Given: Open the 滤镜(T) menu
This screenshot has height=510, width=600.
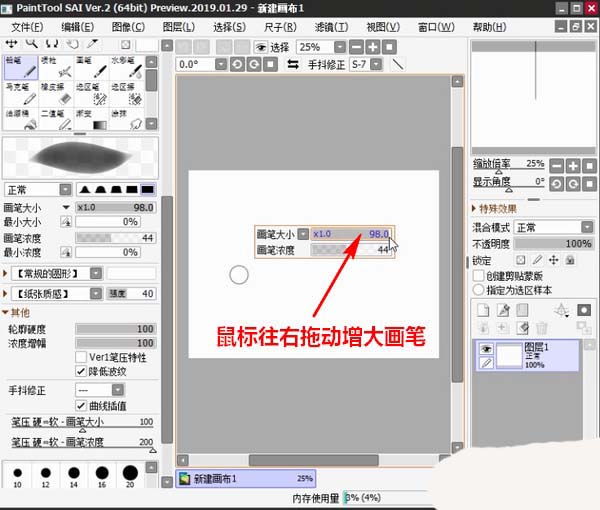Looking at the screenshot, I should click(331, 27).
